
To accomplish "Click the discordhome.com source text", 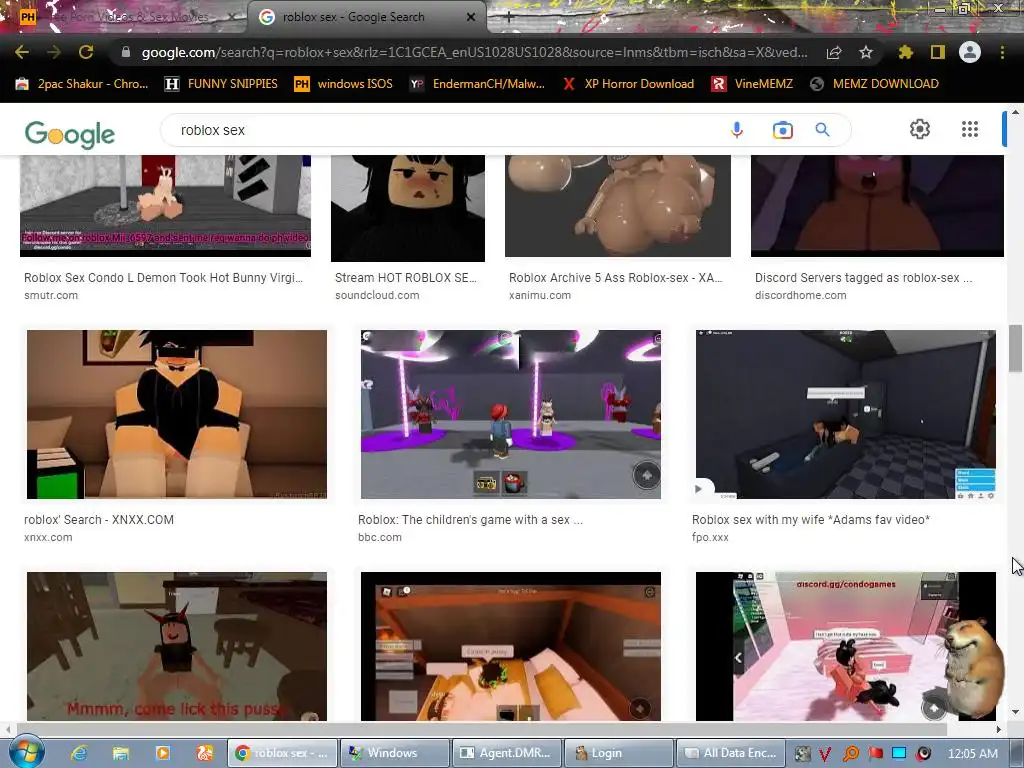I will click(801, 295).
